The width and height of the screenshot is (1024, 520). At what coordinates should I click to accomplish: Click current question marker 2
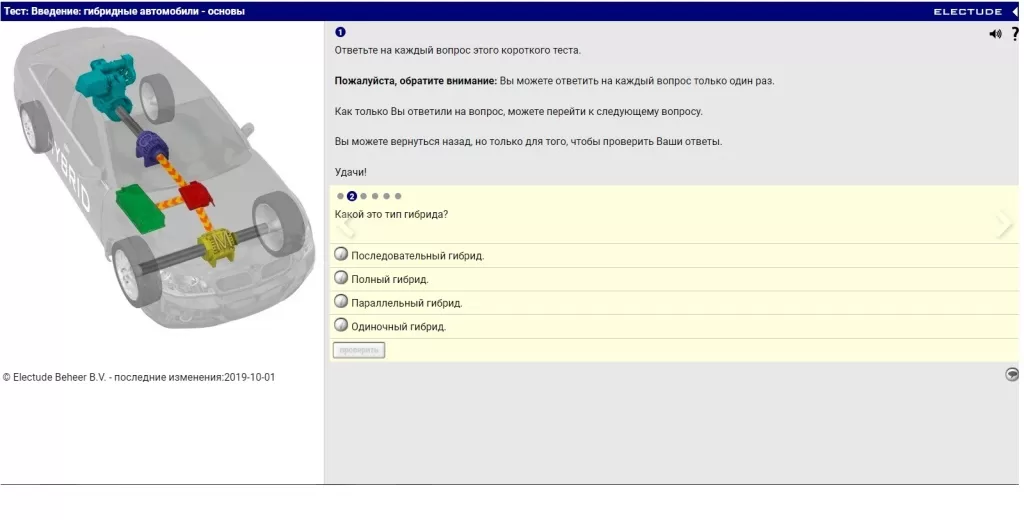(352, 196)
